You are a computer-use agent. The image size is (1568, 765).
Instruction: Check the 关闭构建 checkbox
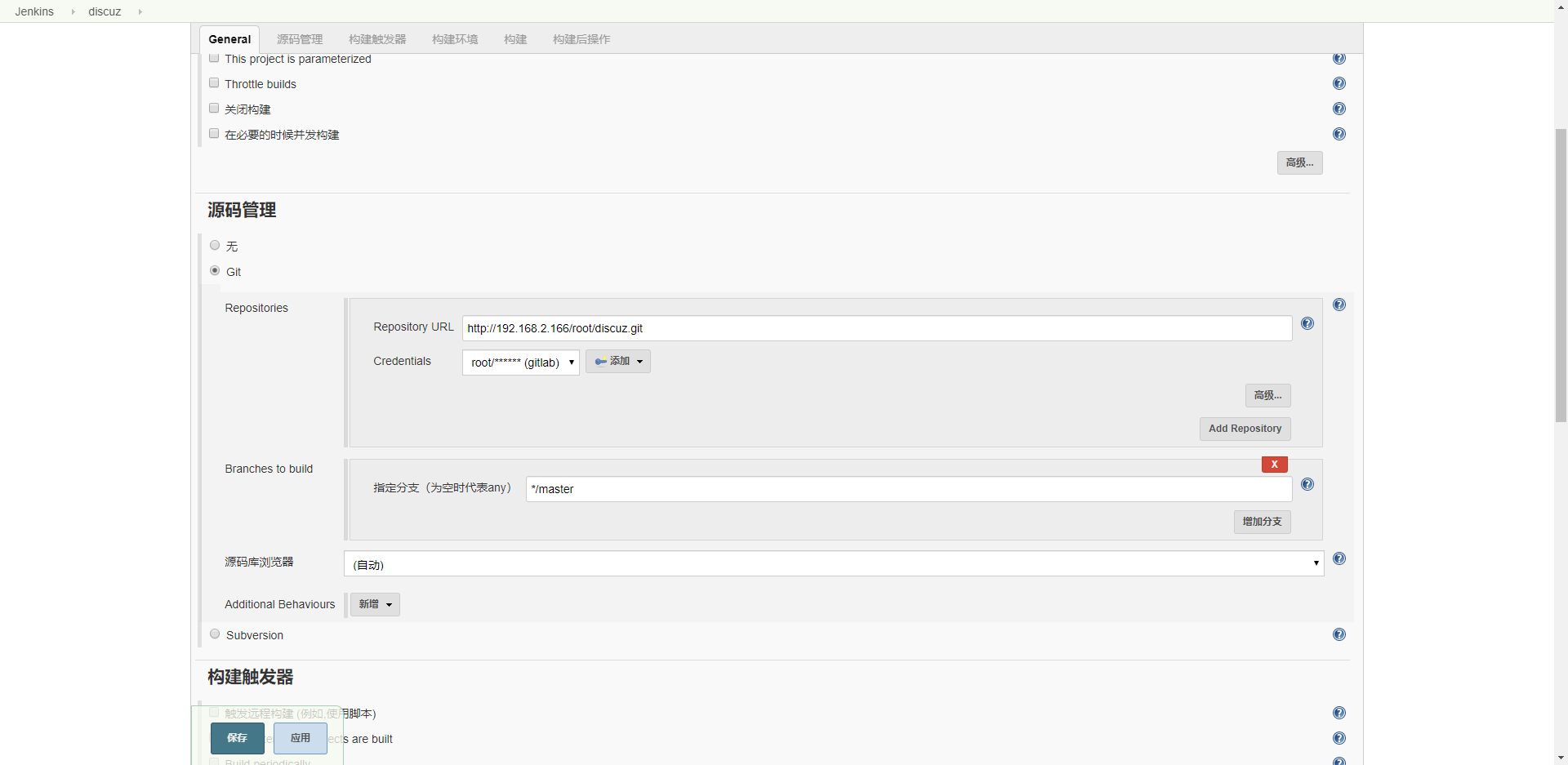214,108
